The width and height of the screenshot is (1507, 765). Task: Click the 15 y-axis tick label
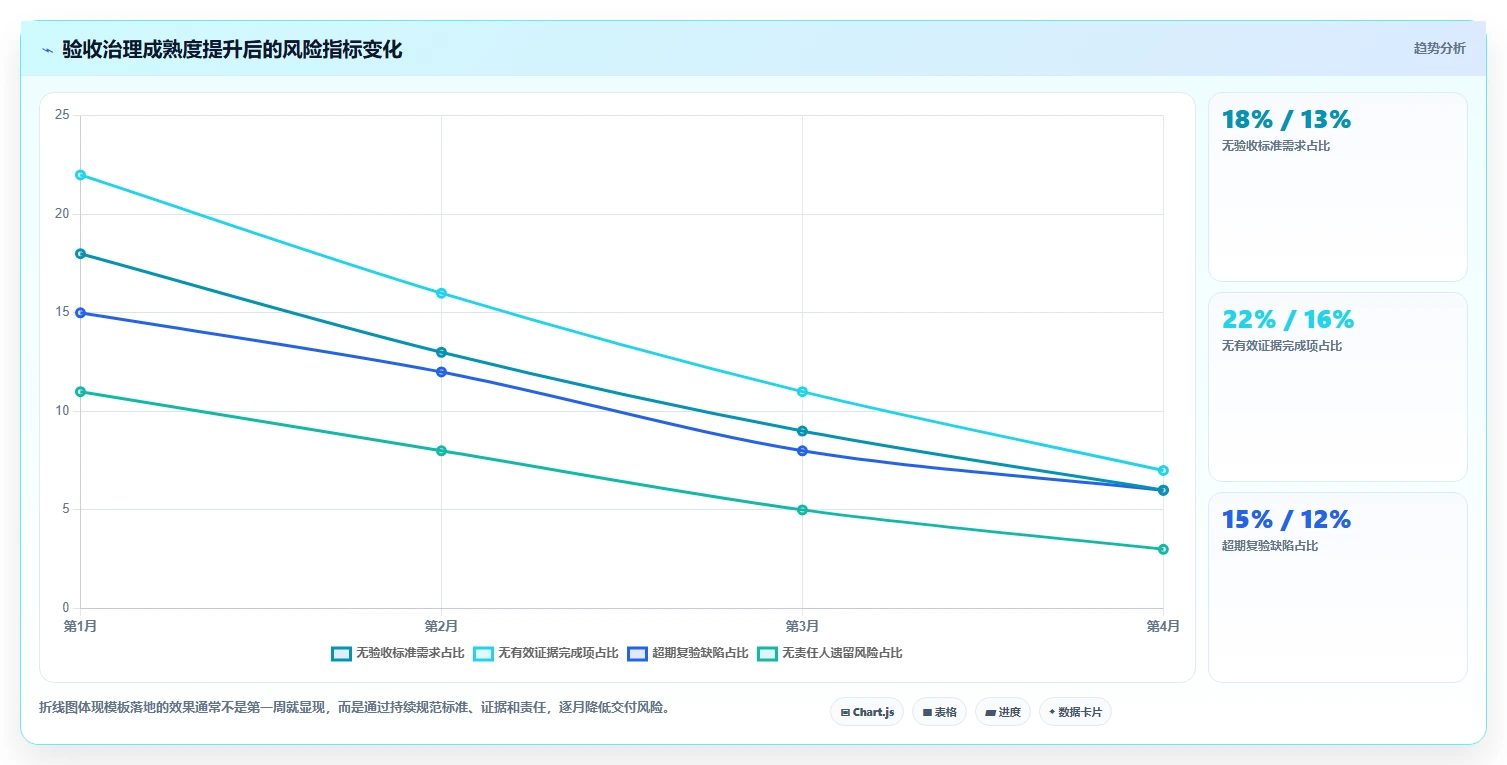tap(62, 313)
